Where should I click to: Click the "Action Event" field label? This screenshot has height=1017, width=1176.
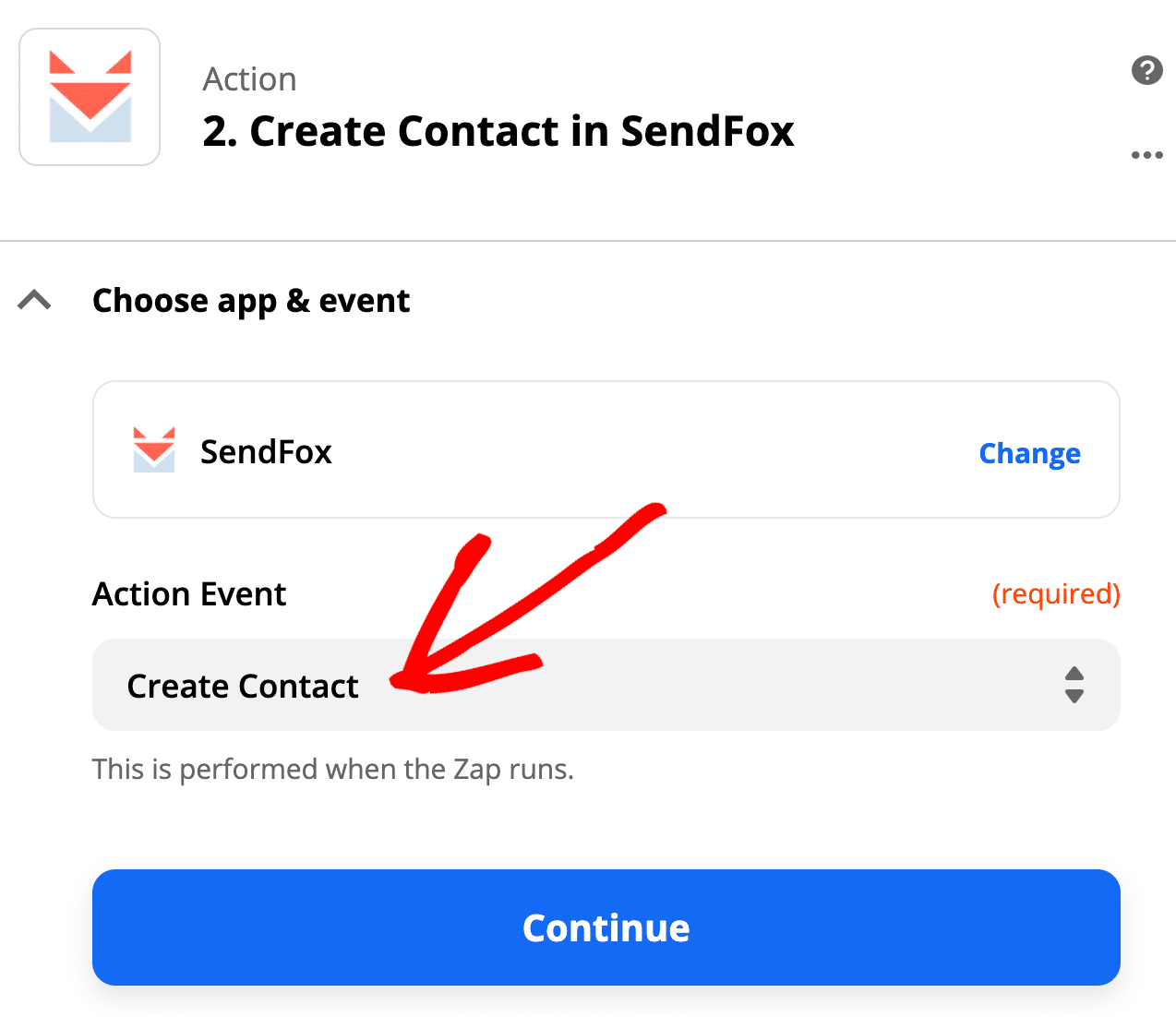pos(189,593)
